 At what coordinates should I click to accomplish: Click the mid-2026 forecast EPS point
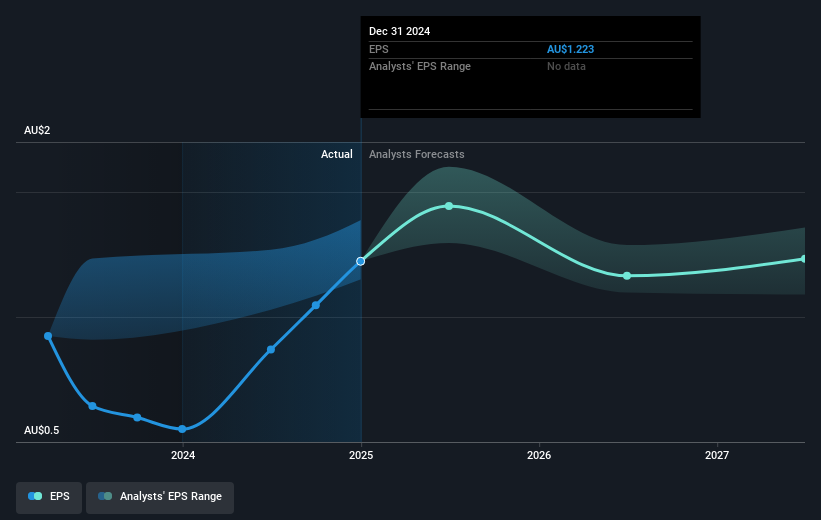(x=627, y=276)
